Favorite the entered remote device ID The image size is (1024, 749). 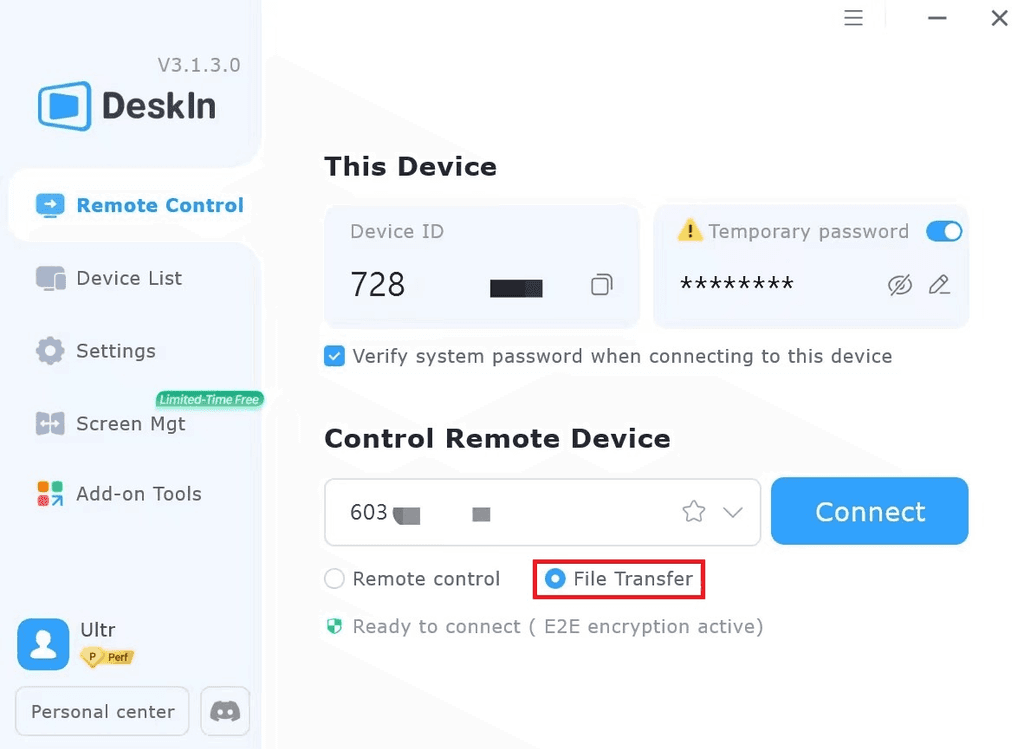coord(693,511)
